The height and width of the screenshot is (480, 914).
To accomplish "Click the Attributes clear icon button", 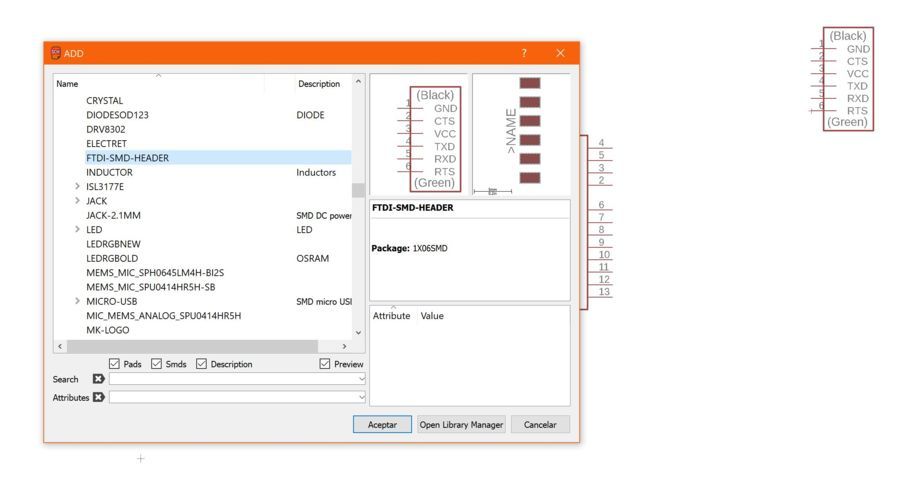I will click(99, 397).
